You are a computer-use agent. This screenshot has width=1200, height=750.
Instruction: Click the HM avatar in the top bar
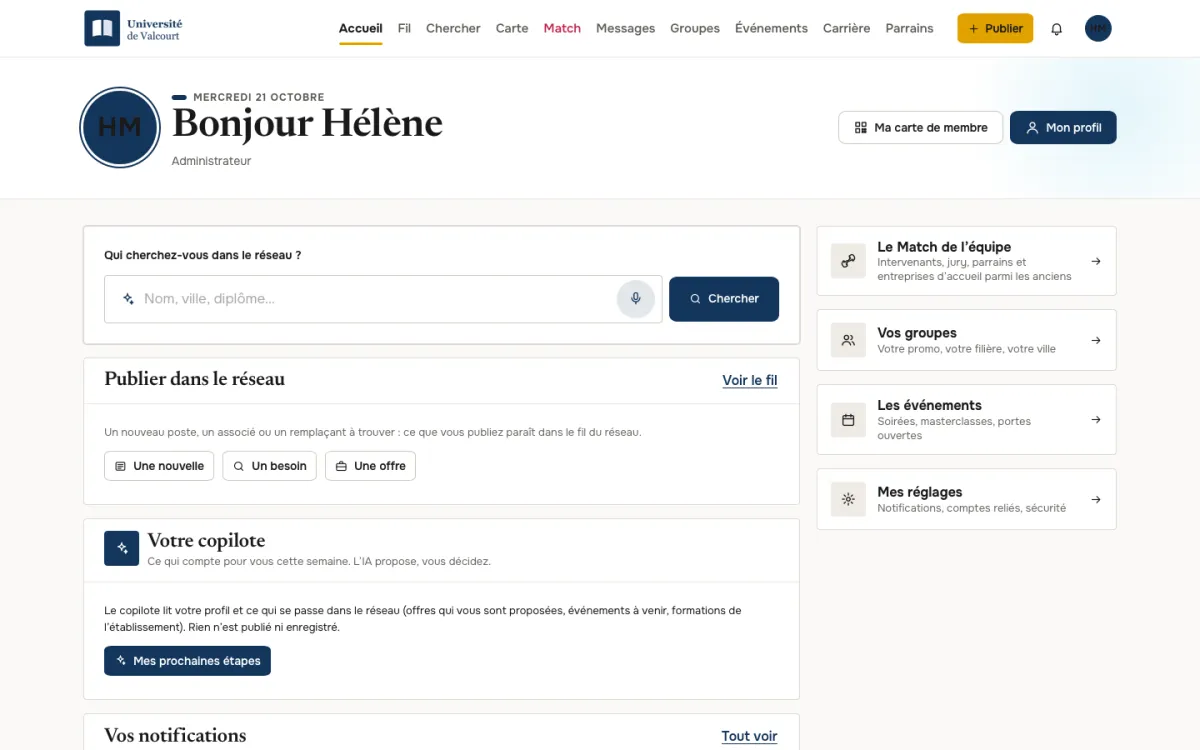(x=1098, y=29)
